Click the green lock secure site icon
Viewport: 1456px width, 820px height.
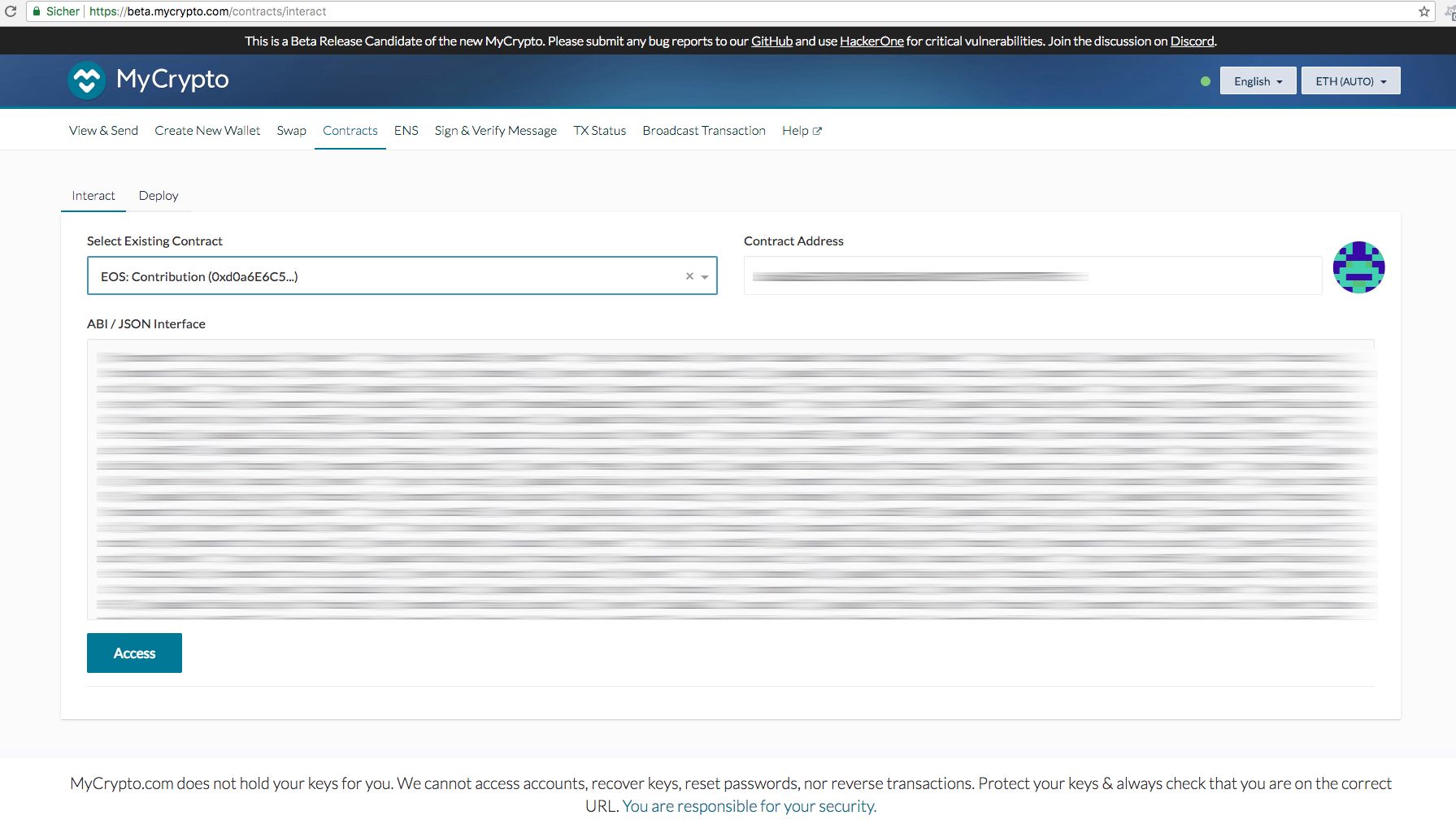coord(37,11)
